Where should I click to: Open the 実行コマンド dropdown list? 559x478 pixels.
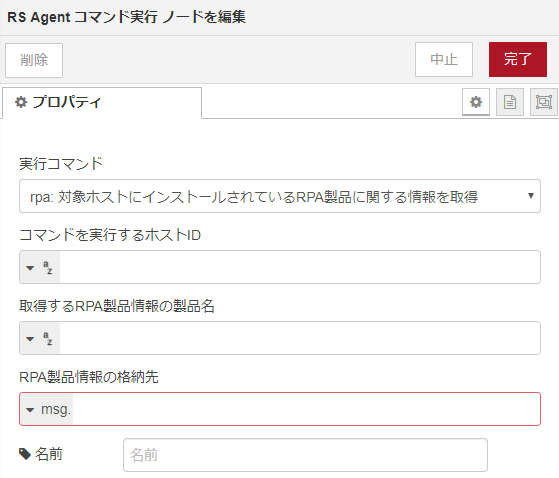click(280, 196)
